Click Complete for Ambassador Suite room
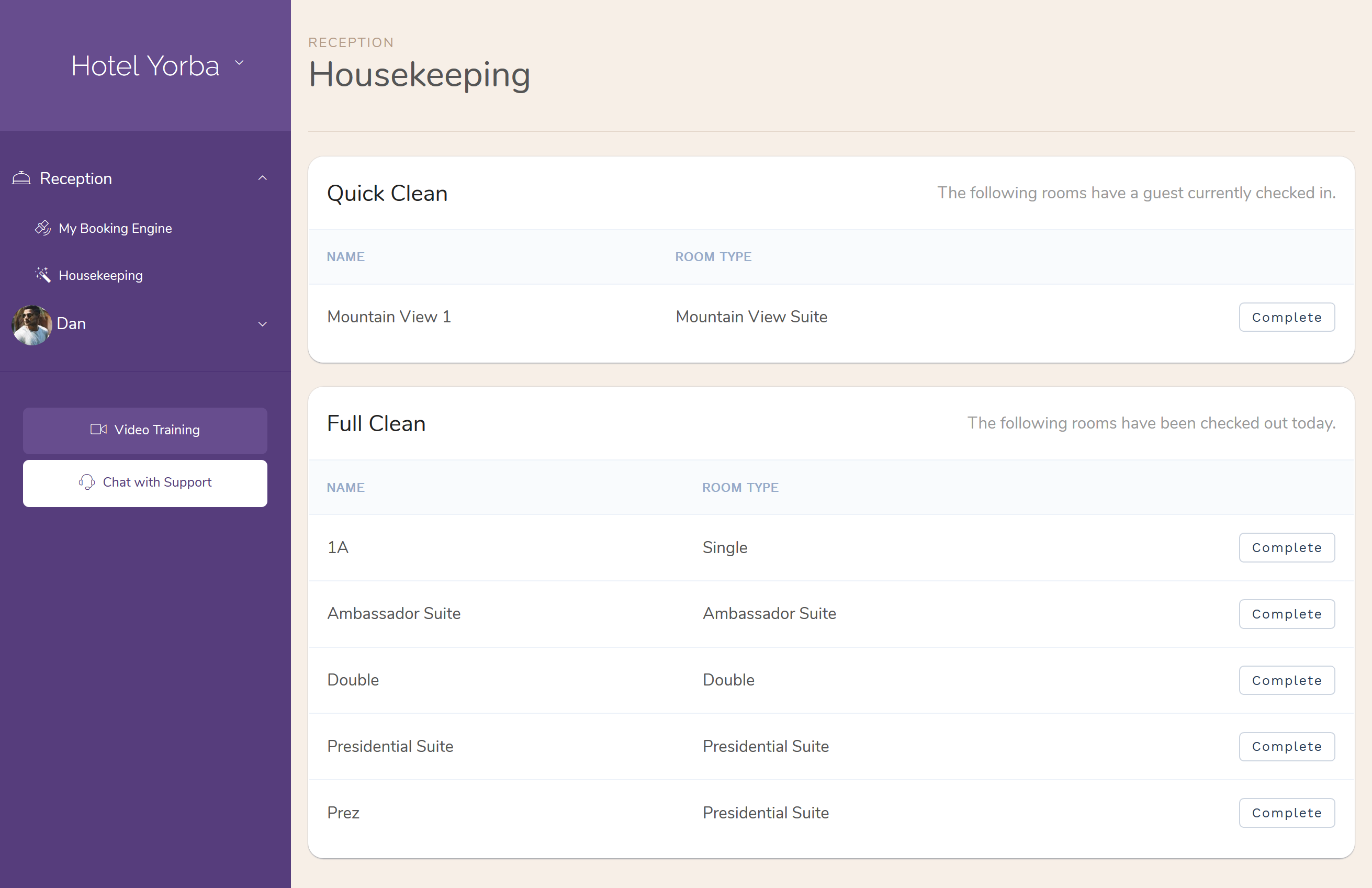Viewport: 1372px width, 888px height. coord(1287,613)
